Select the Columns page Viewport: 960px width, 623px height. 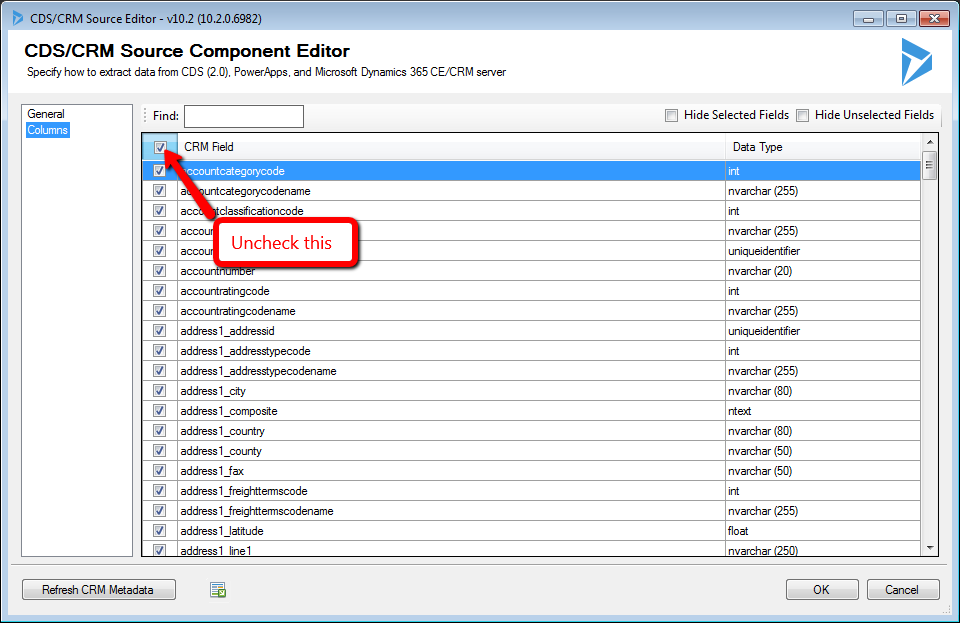[48, 130]
